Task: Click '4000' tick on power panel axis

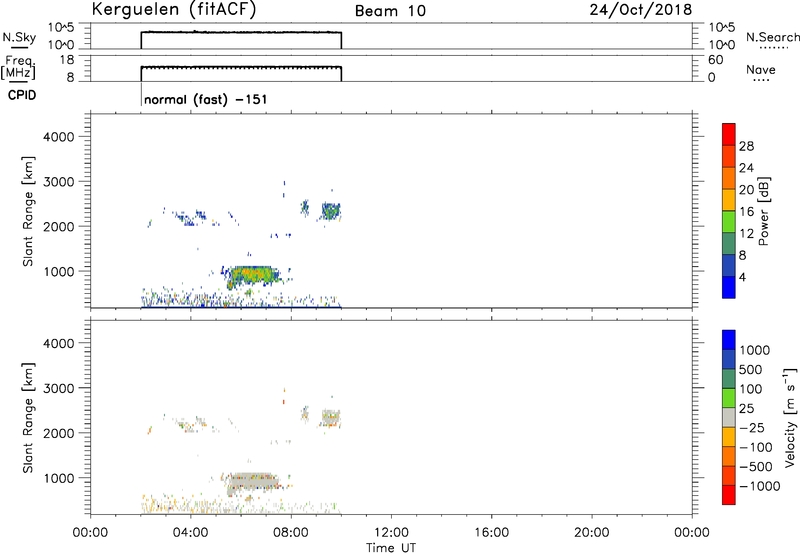Action: pos(59,137)
